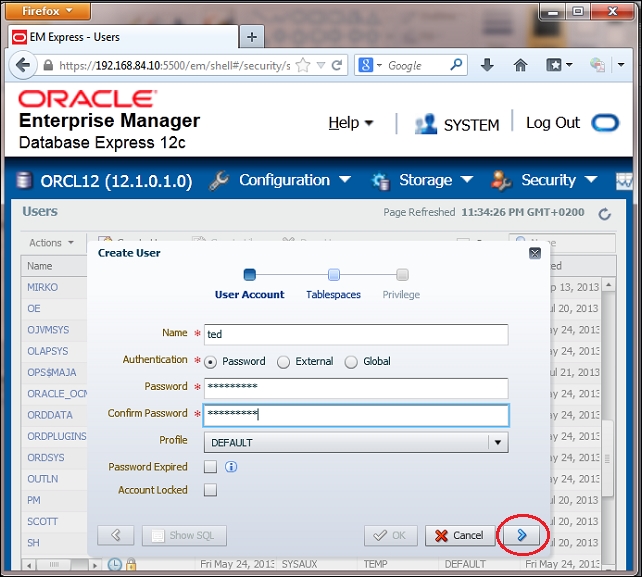
Task: Select Password authentication radio button
Action: click(x=210, y=362)
